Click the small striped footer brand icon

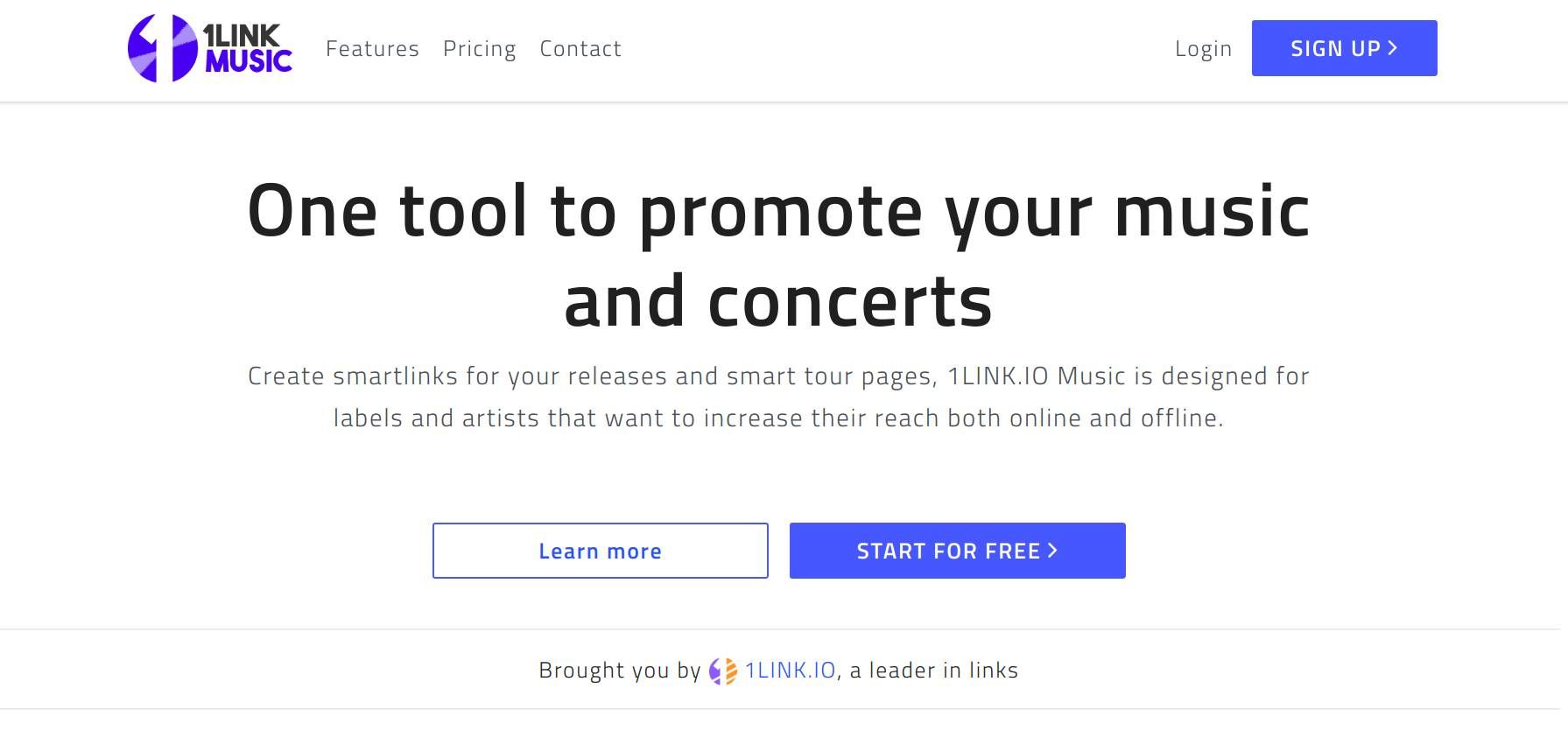point(723,671)
